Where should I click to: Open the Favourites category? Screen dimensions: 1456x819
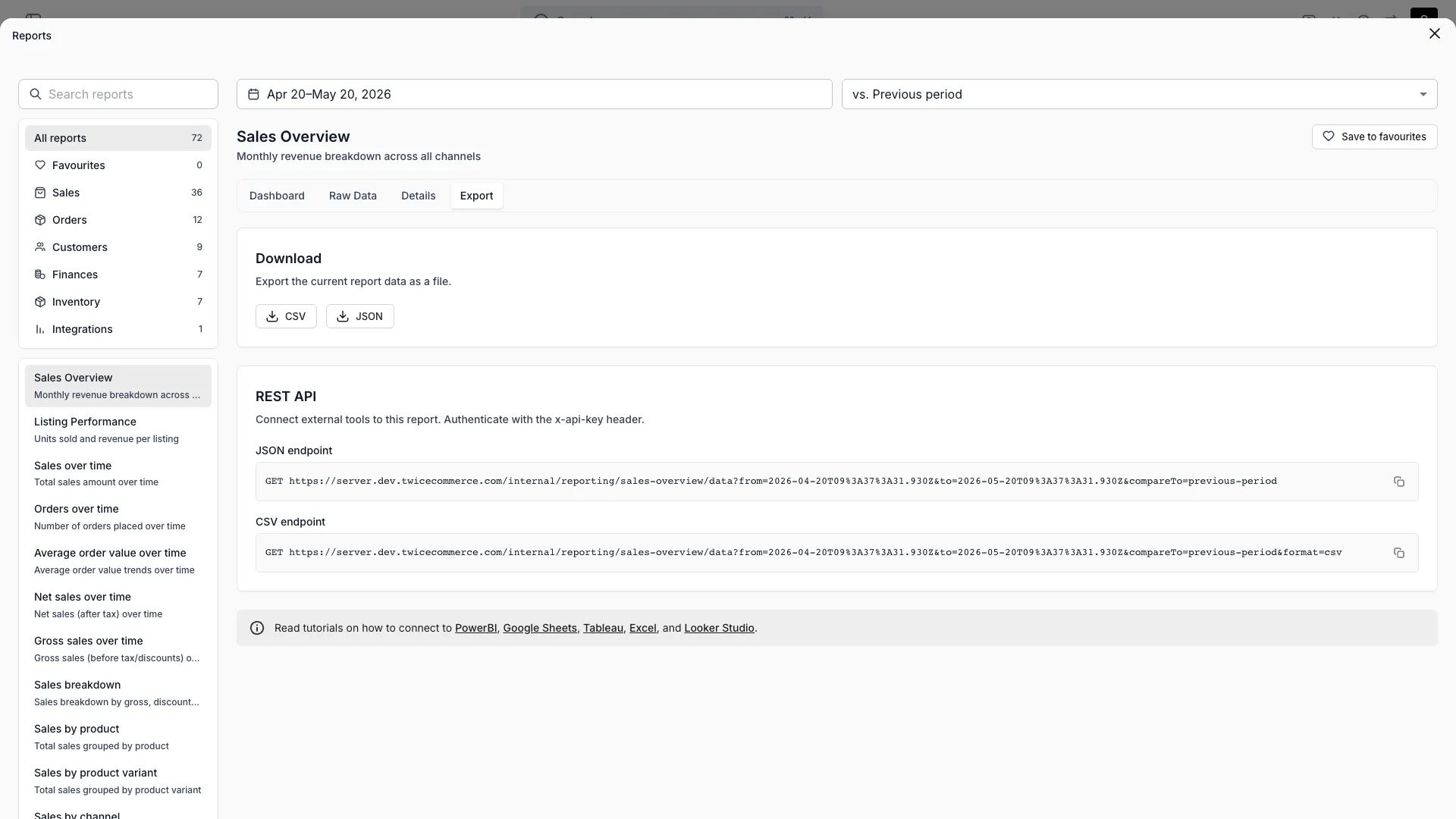coord(118,165)
